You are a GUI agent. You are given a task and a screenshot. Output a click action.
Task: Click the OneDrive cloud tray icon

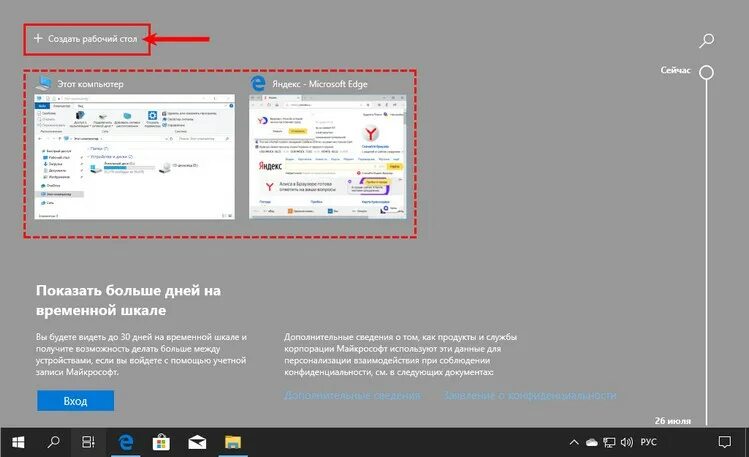coord(591,442)
